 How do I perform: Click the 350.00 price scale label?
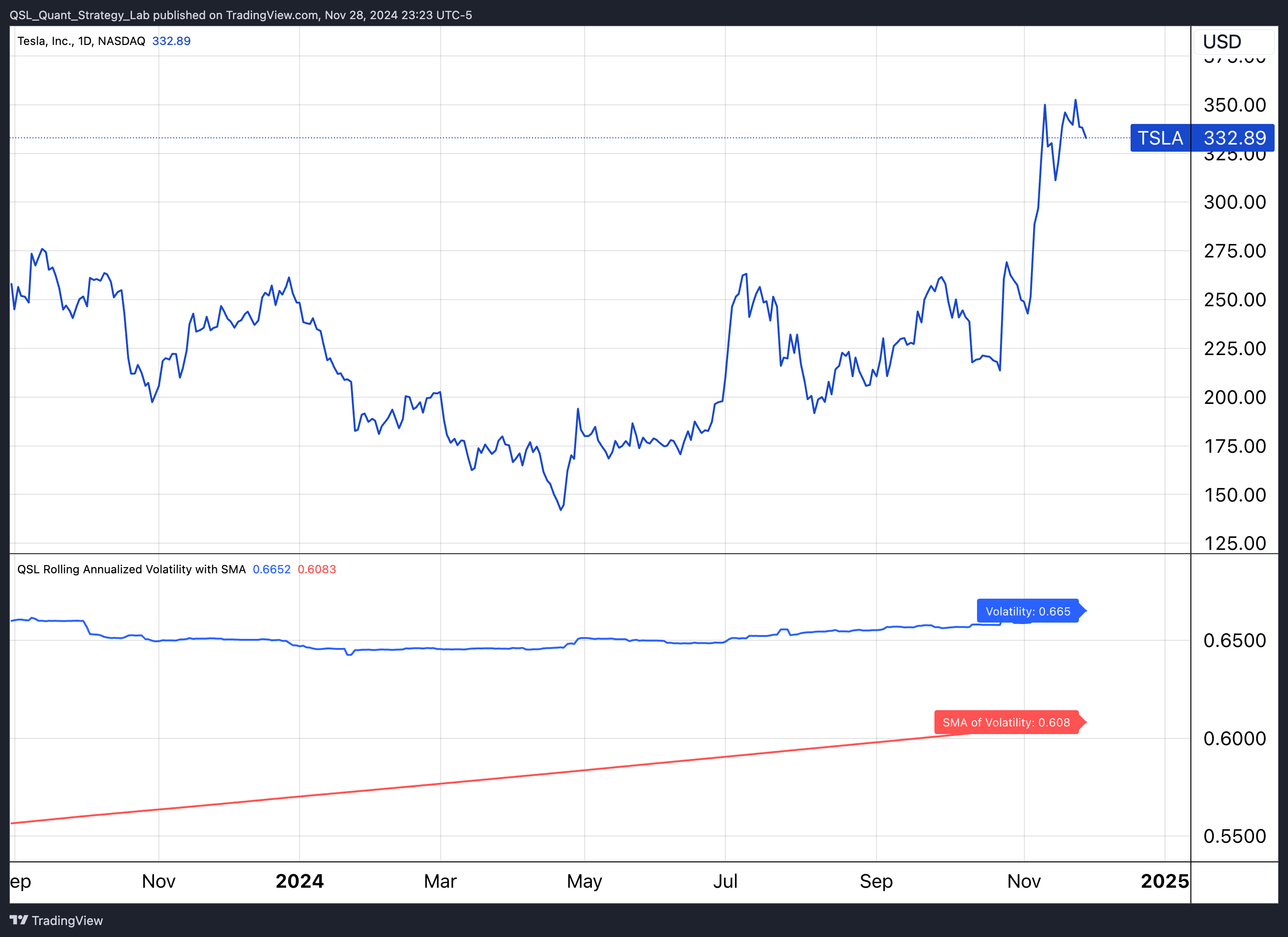point(1234,105)
